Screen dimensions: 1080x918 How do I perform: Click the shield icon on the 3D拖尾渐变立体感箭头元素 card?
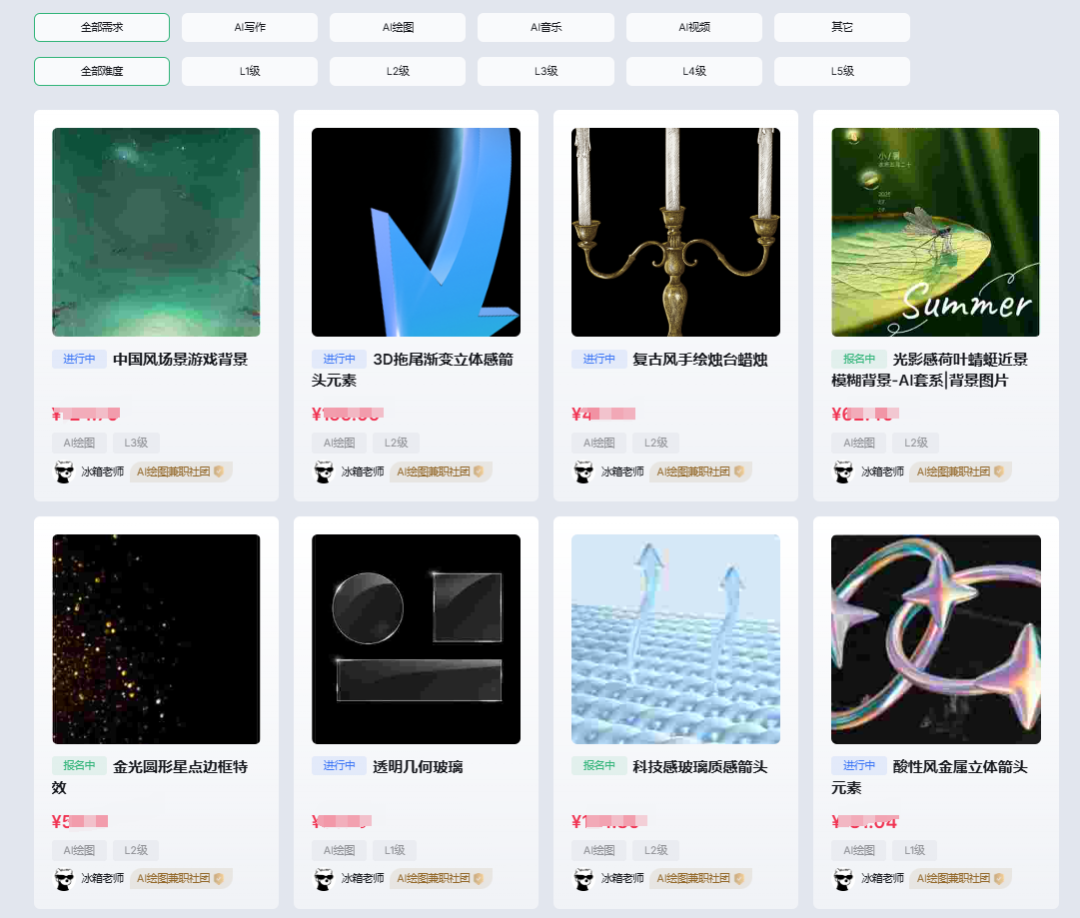coord(479,472)
